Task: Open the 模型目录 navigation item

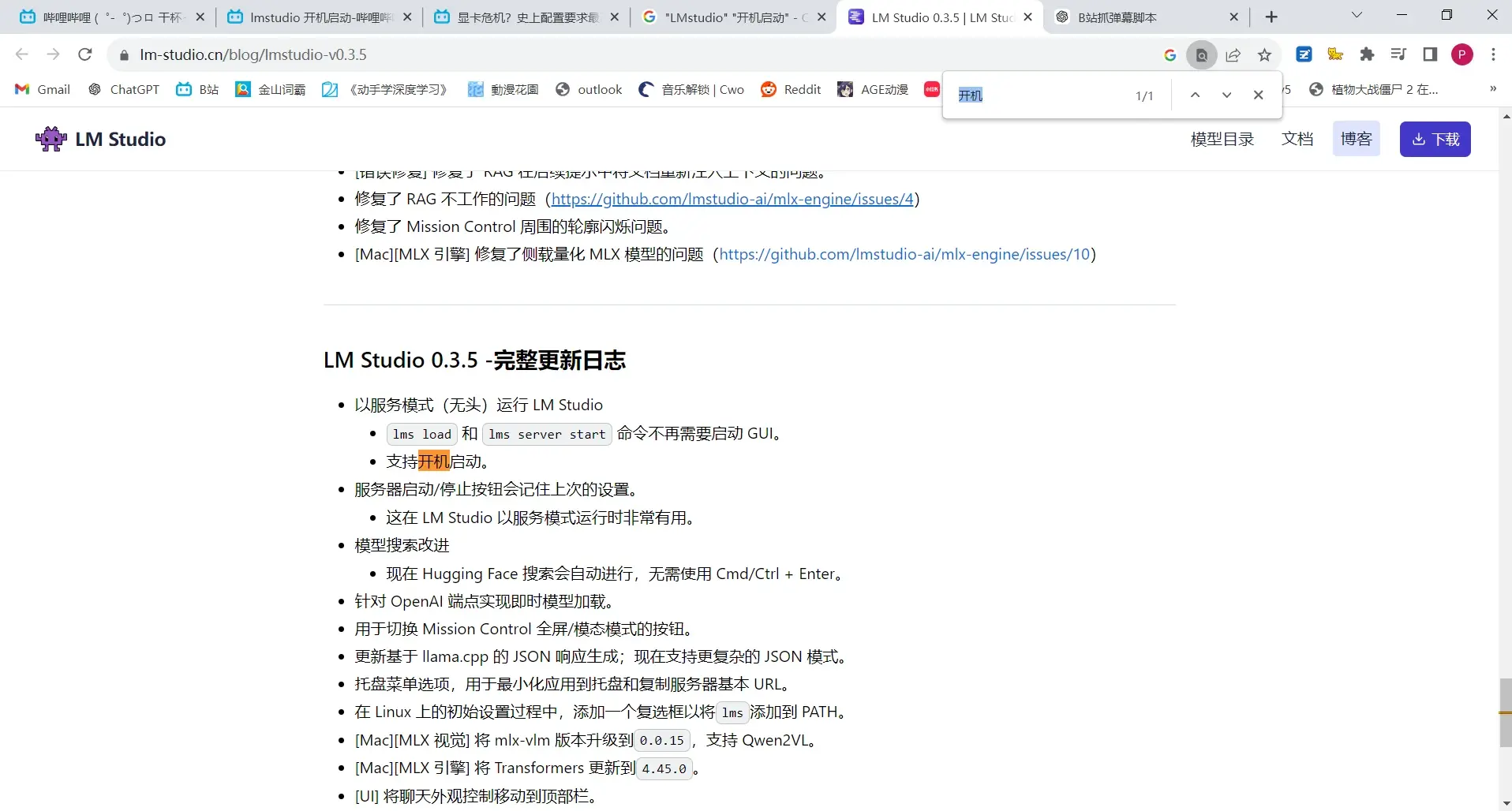Action: coord(1222,140)
